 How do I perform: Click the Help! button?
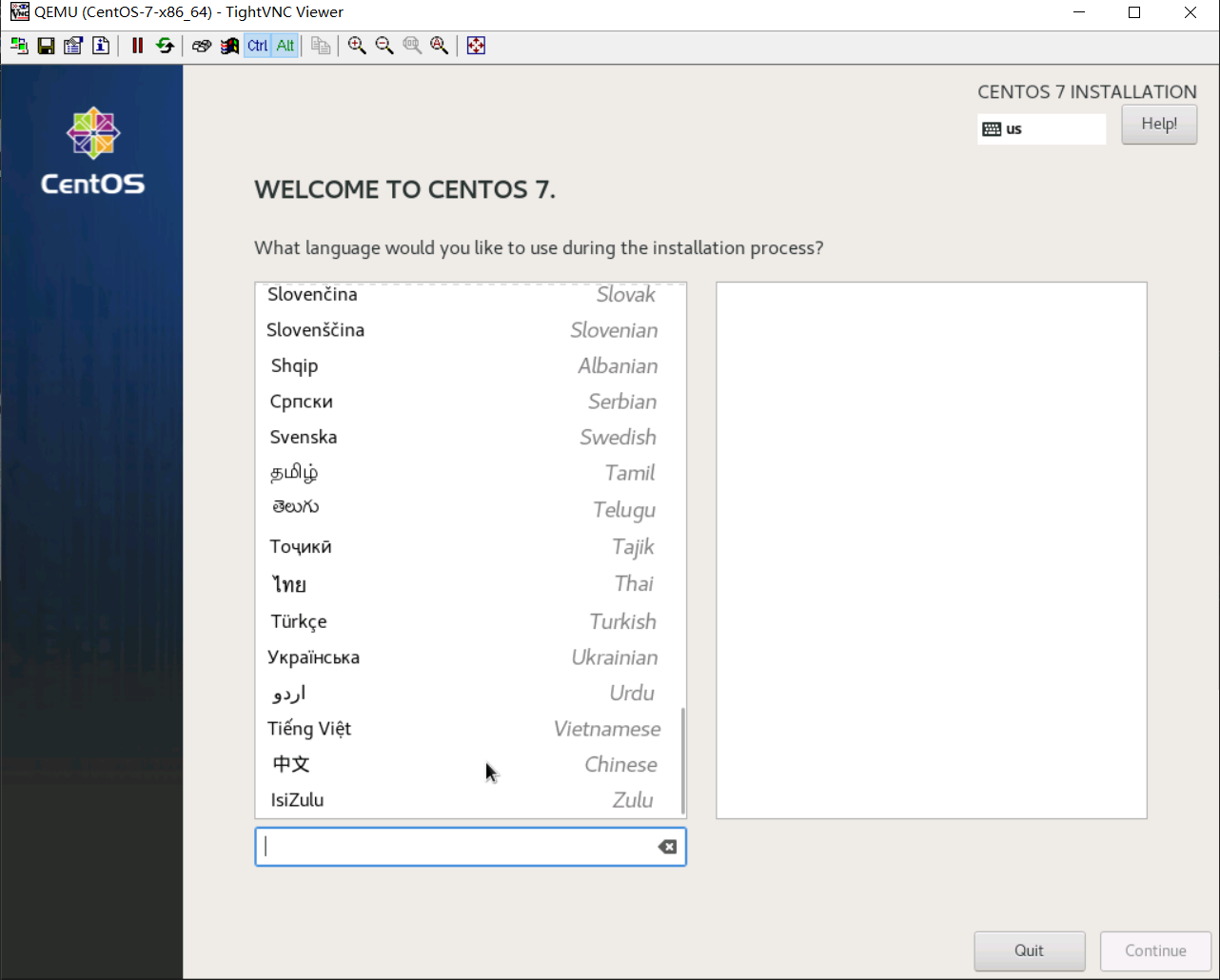(x=1159, y=125)
